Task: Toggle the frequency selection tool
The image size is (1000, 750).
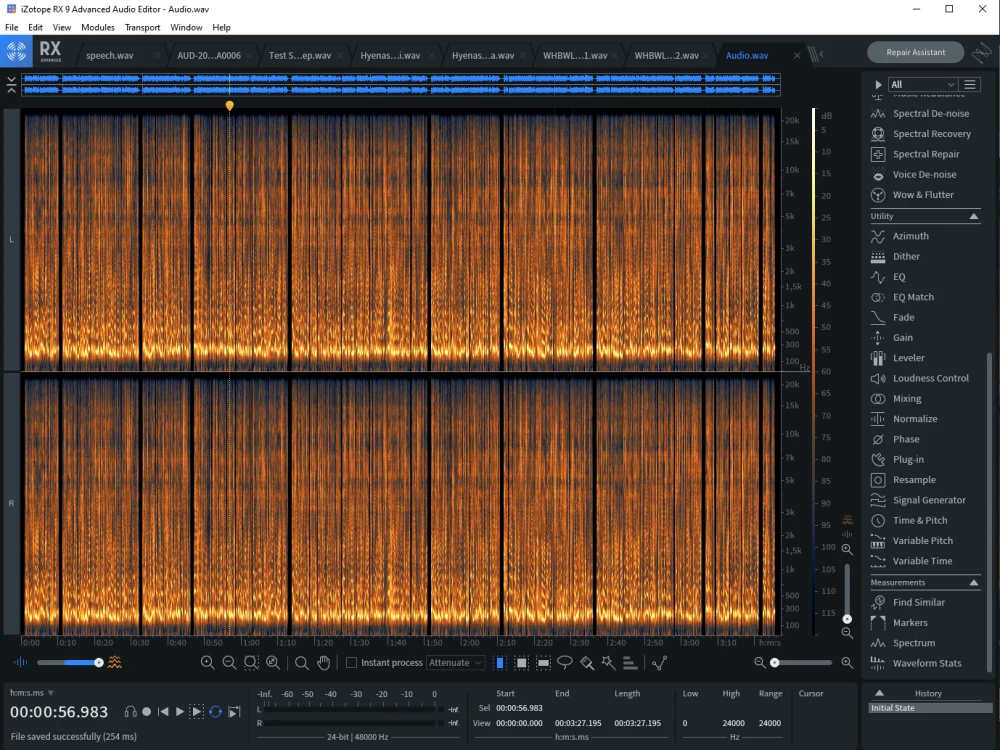Action: click(x=543, y=663)
